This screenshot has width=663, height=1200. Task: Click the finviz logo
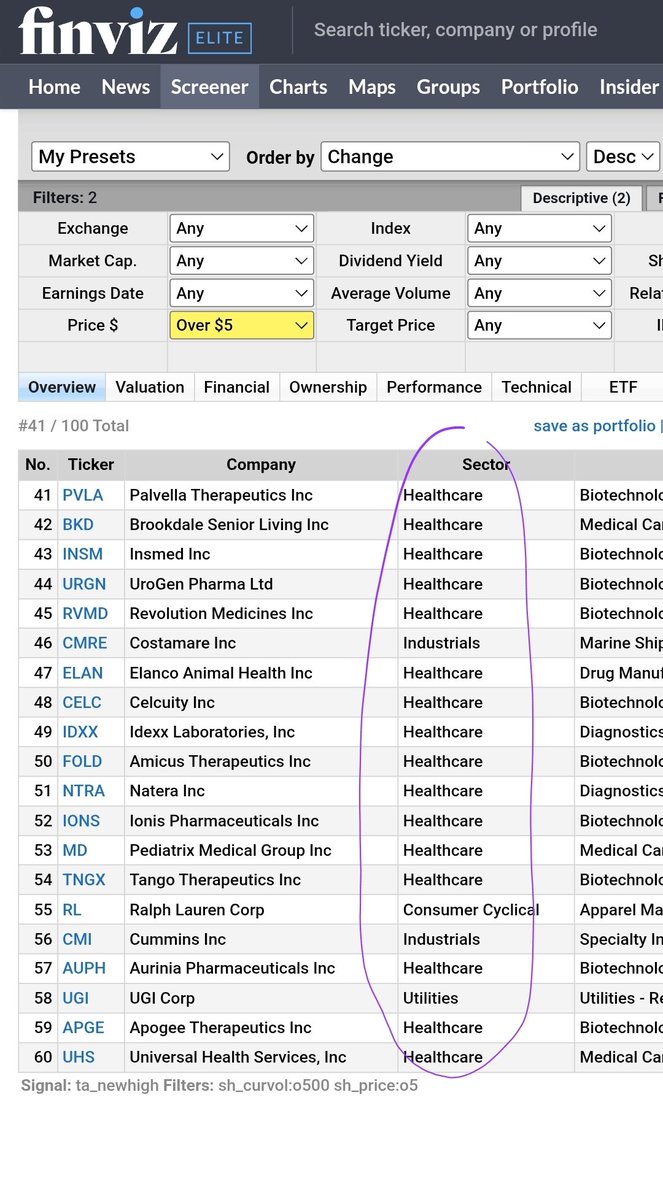coord(99,31)
